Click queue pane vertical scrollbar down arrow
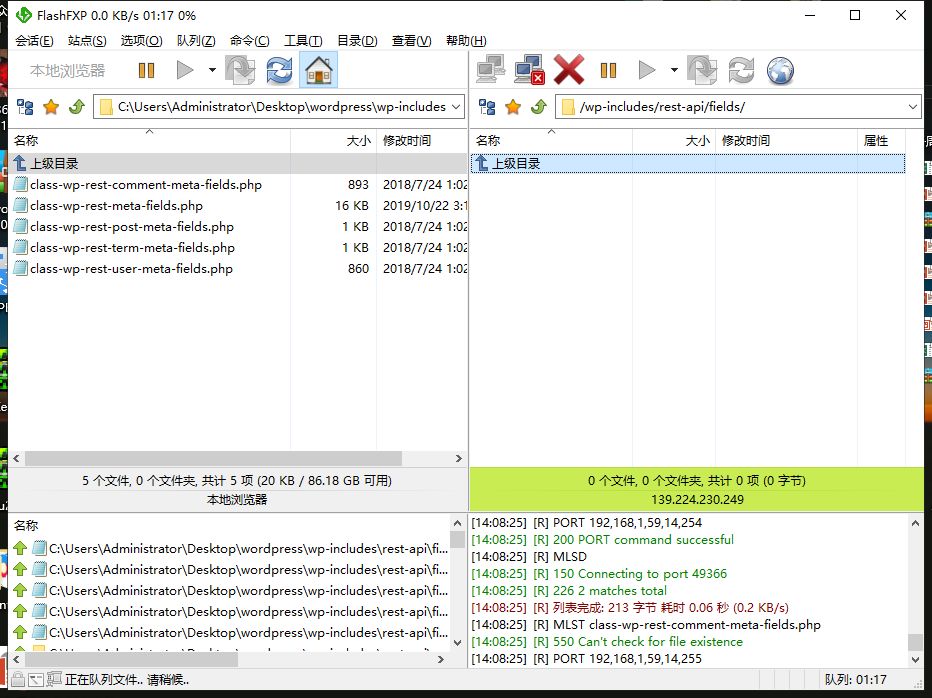 [x=457, y=642]
